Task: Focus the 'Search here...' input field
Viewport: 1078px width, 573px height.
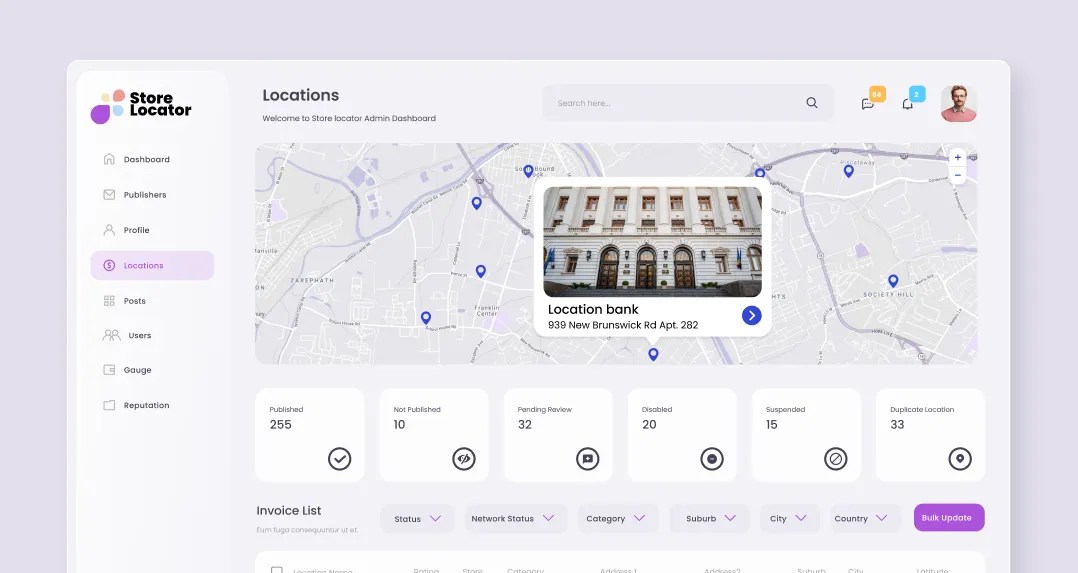Action: (688, 103)
